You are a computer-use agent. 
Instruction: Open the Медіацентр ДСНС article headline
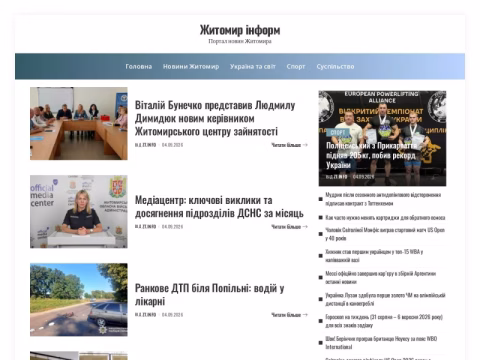(219, 207)
